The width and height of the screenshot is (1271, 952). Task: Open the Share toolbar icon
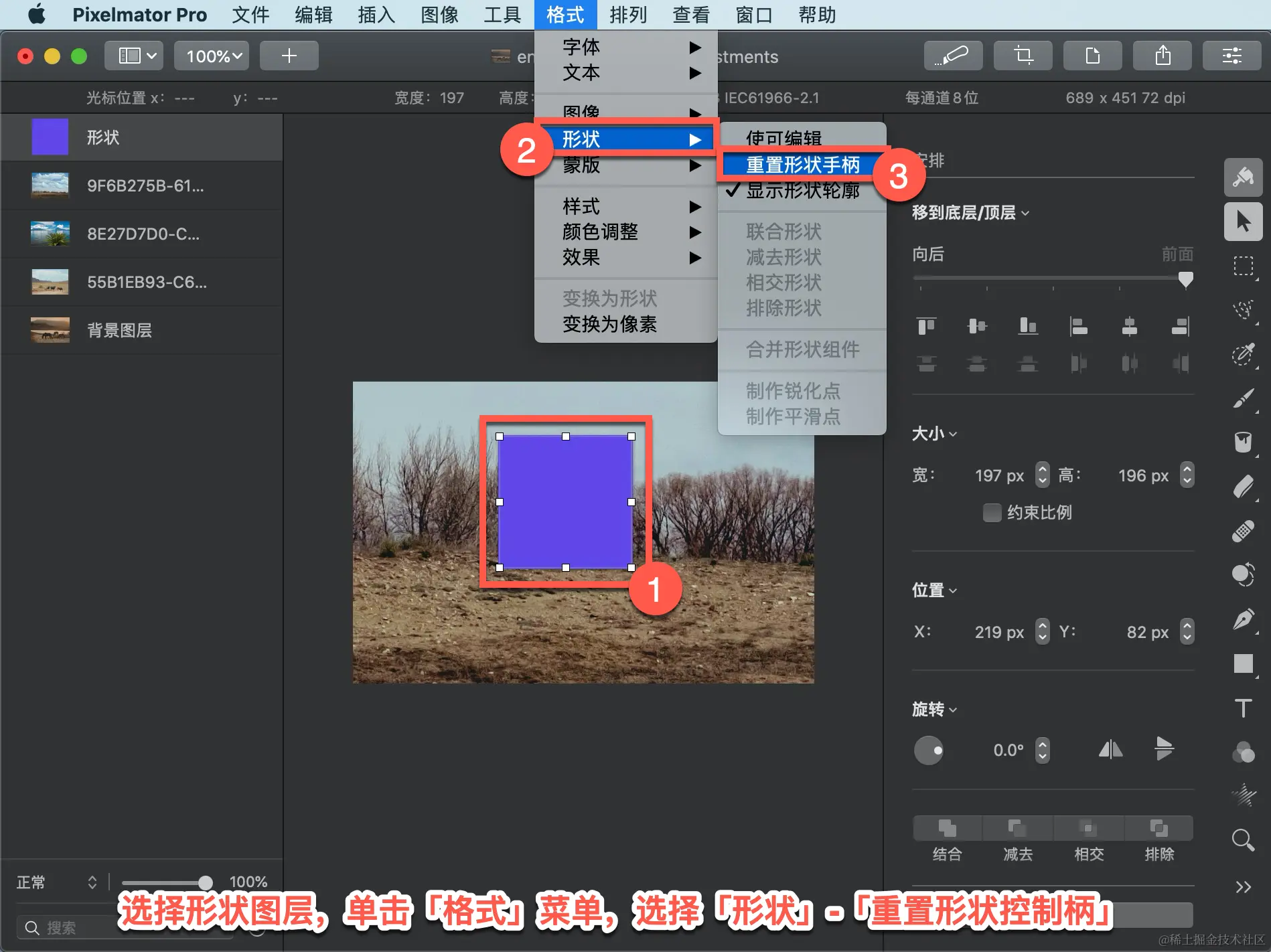click(x=1163, y=56)
